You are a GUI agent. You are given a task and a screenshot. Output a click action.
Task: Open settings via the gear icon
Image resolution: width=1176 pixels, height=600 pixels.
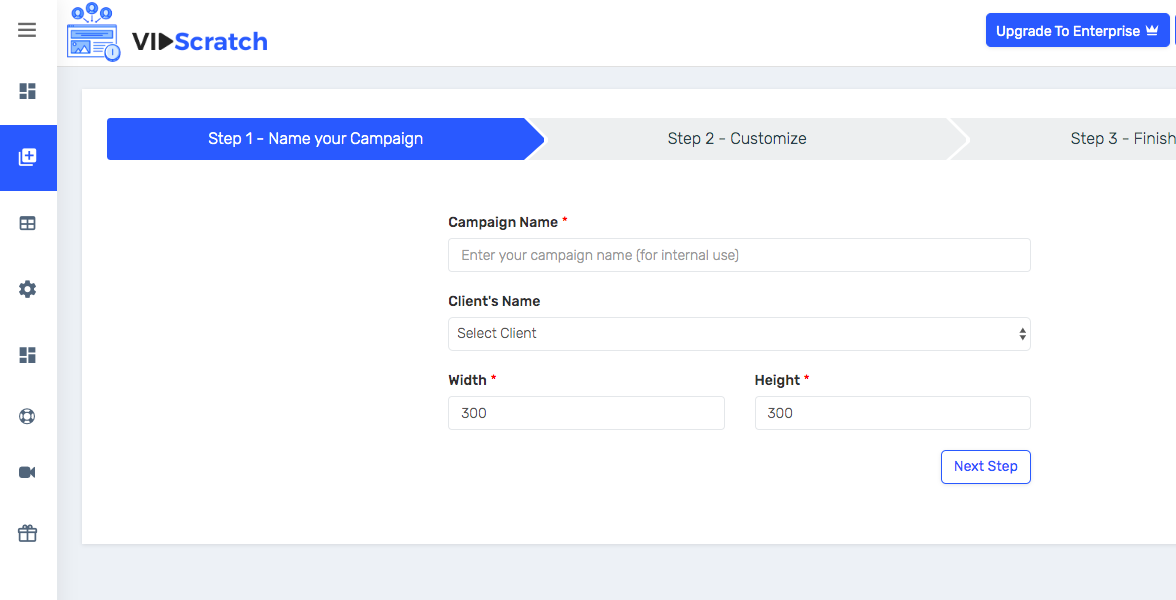click(x=28, y=289)
